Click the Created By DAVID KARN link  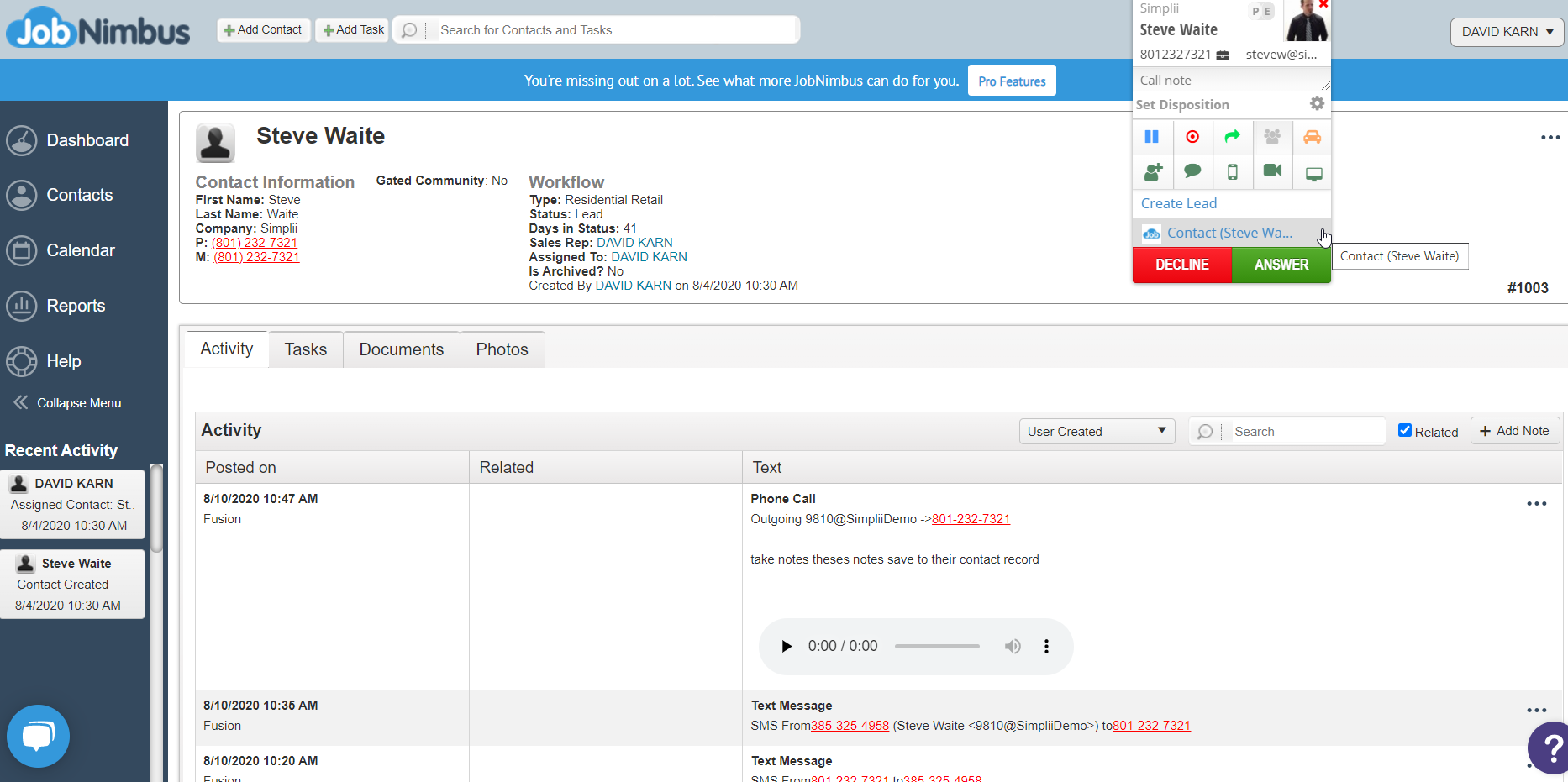pos(634,286)
